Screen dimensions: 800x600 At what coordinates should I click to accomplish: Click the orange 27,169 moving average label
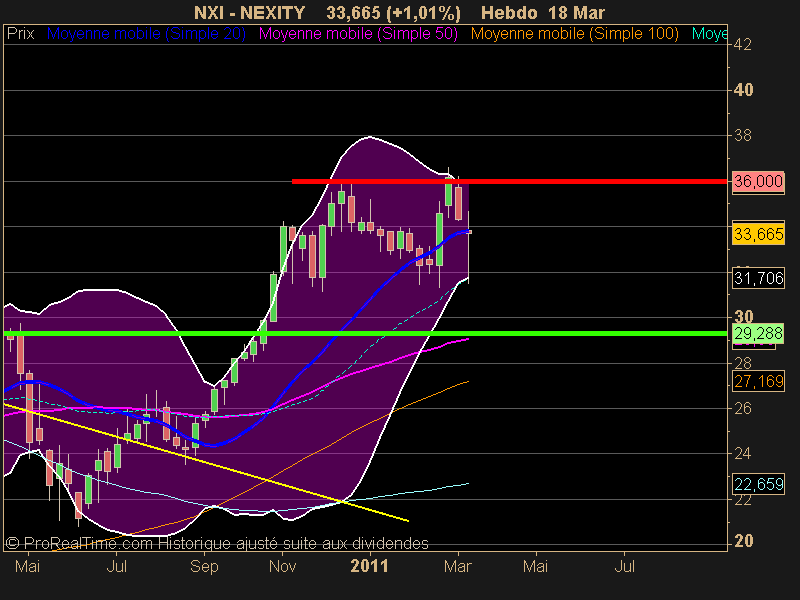pos(758,381)
